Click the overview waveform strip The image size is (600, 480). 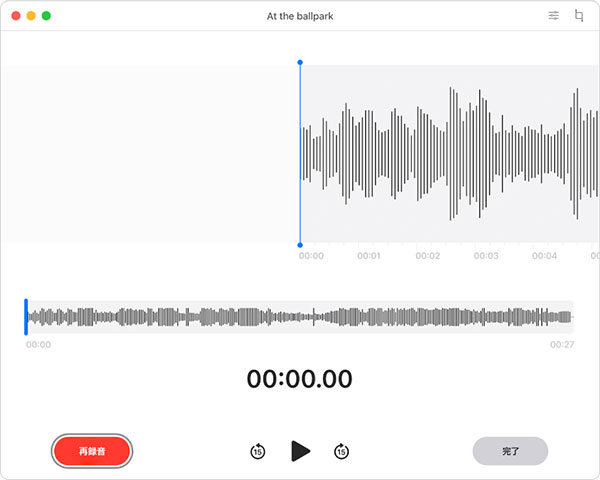pos(299,317)
